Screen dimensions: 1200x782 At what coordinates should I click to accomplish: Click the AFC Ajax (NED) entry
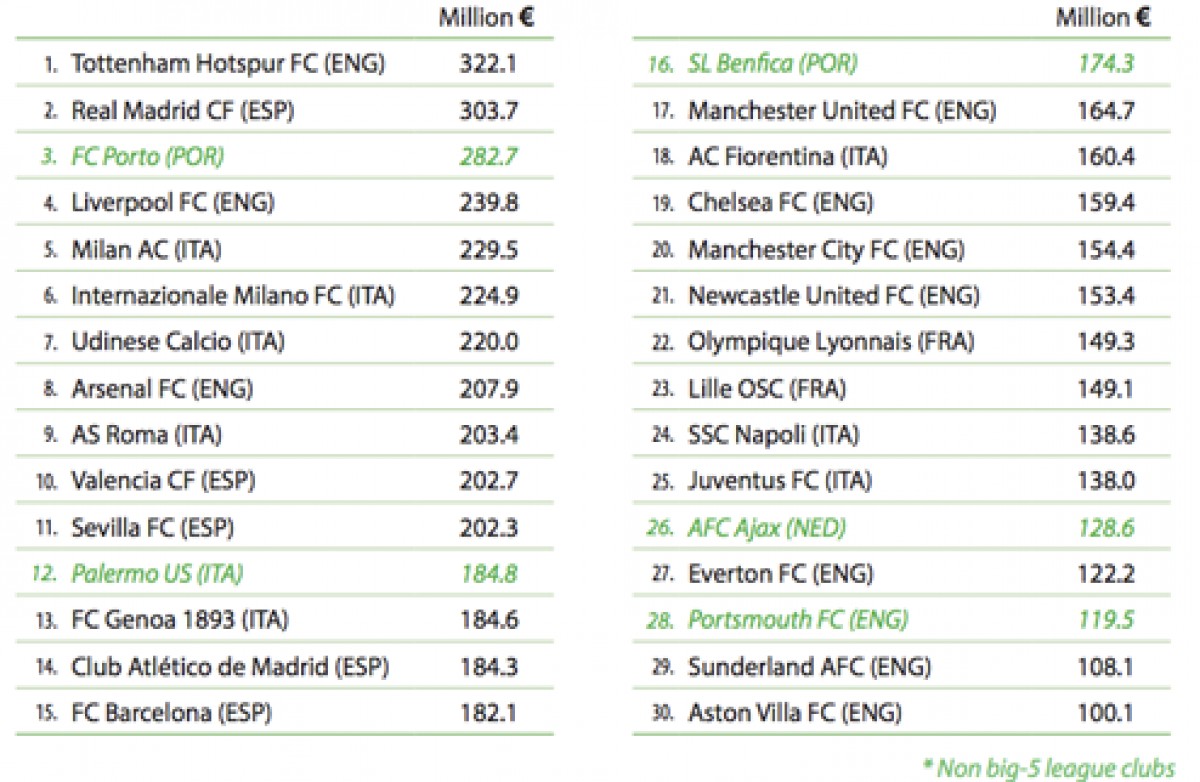point(767,528)
